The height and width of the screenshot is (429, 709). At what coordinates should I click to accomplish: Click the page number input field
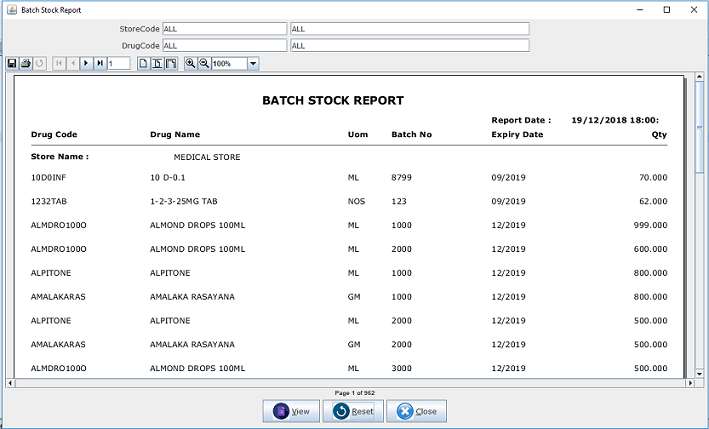click(x=118, y=63)
